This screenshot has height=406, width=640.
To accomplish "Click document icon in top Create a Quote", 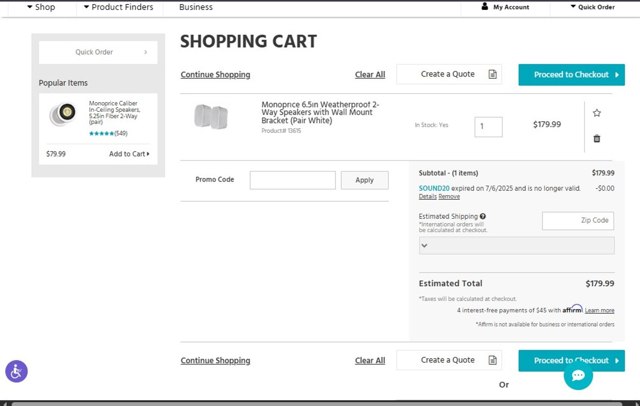I will pos(493,74).
